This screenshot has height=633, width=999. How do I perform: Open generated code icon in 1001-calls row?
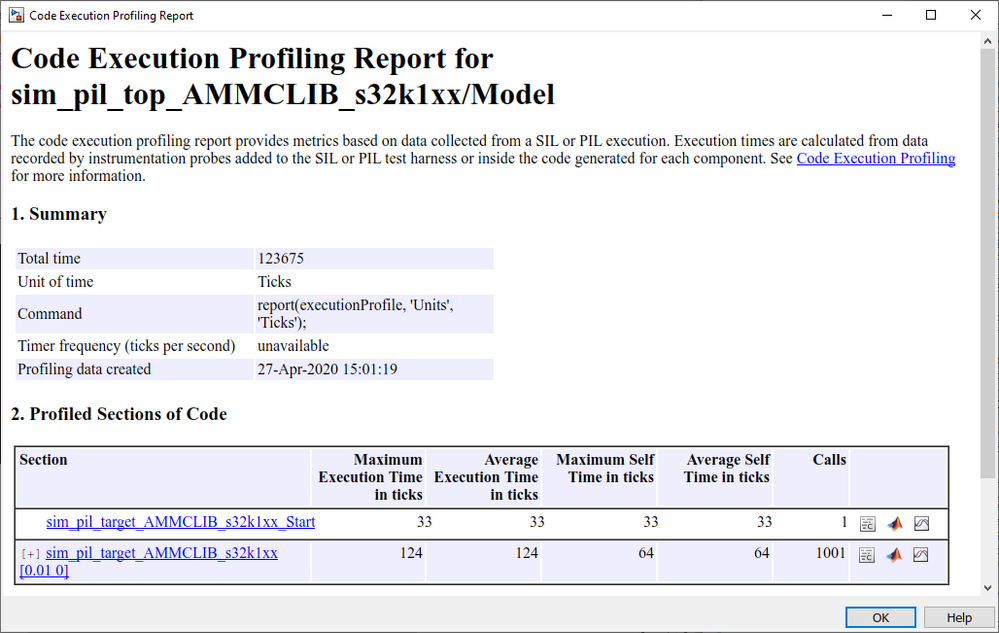[866, 555]
